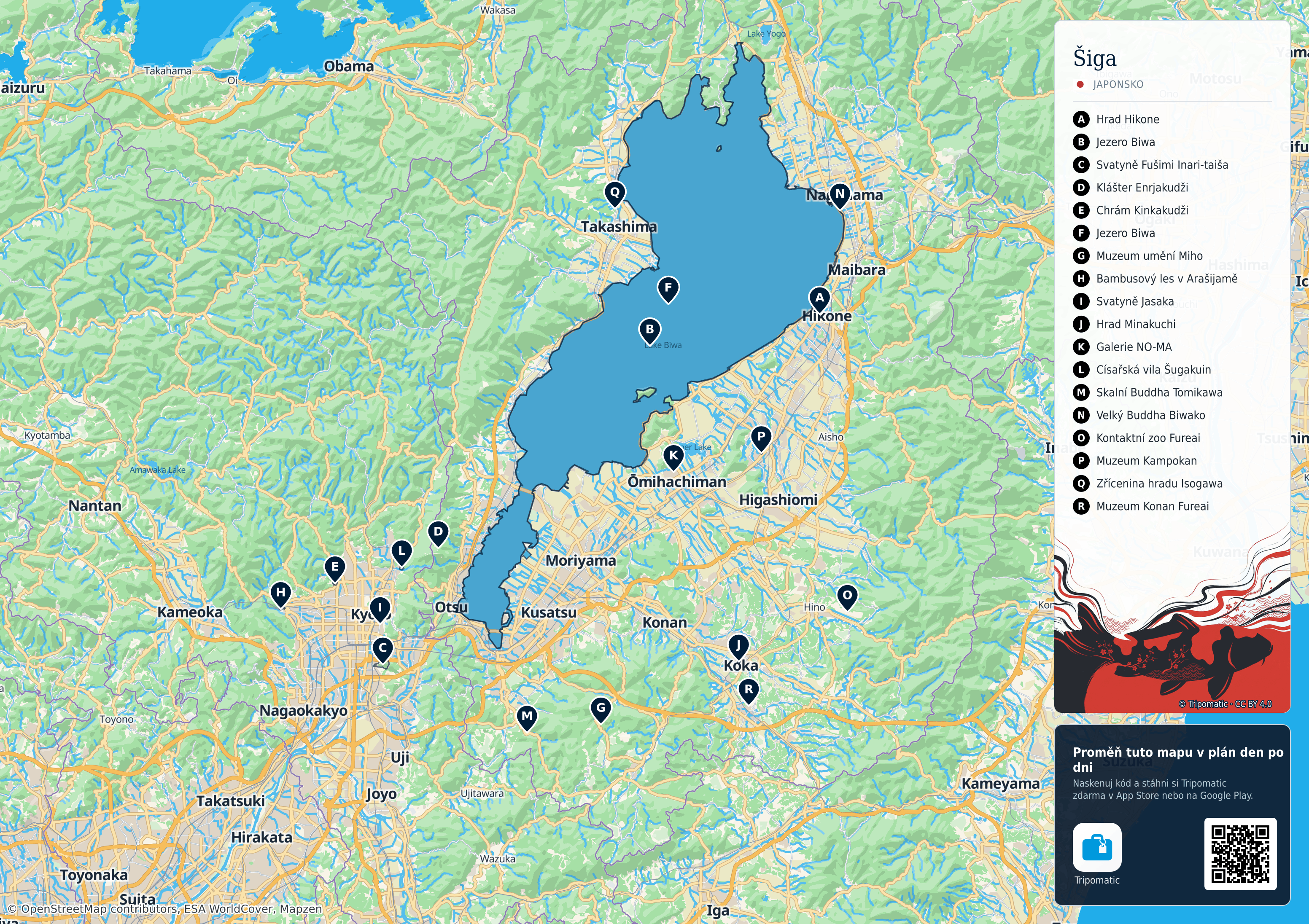
Task: Open map pin G south of Konan
Action: [x=601, y=710]
